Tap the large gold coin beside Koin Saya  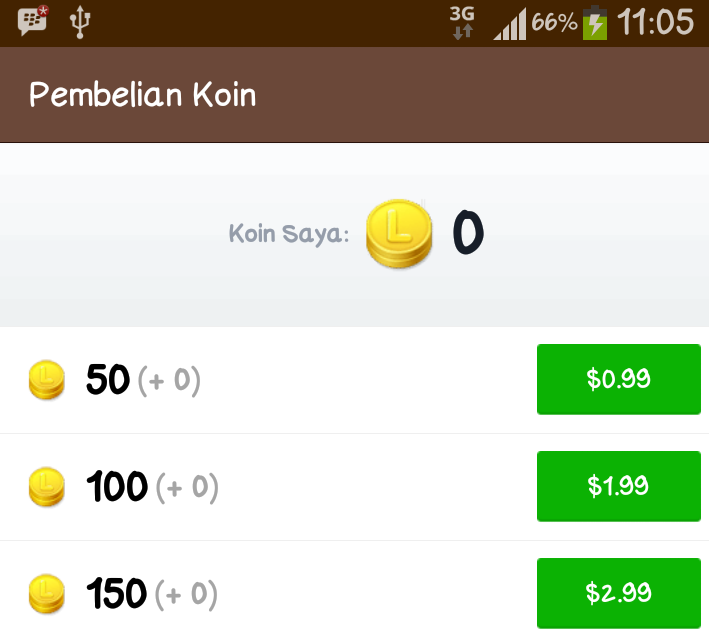click(x=399, y=234)
